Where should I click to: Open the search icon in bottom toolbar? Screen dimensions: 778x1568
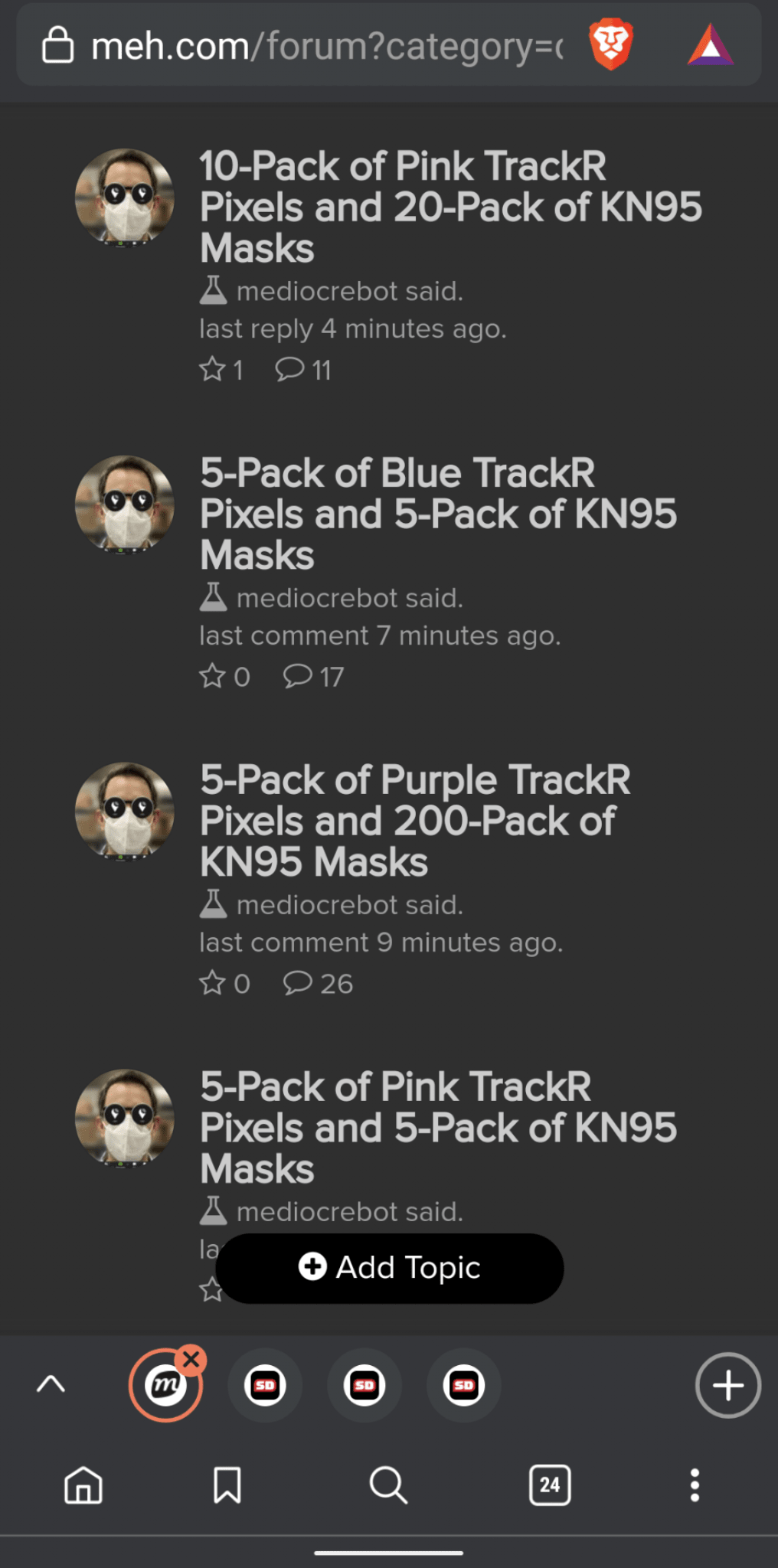pos(388,1485)
